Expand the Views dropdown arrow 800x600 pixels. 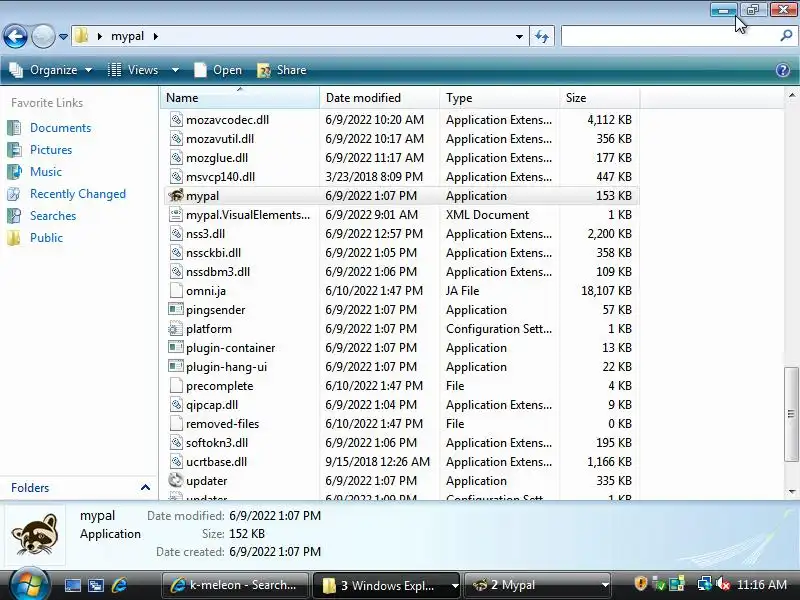tap(175, 70)
